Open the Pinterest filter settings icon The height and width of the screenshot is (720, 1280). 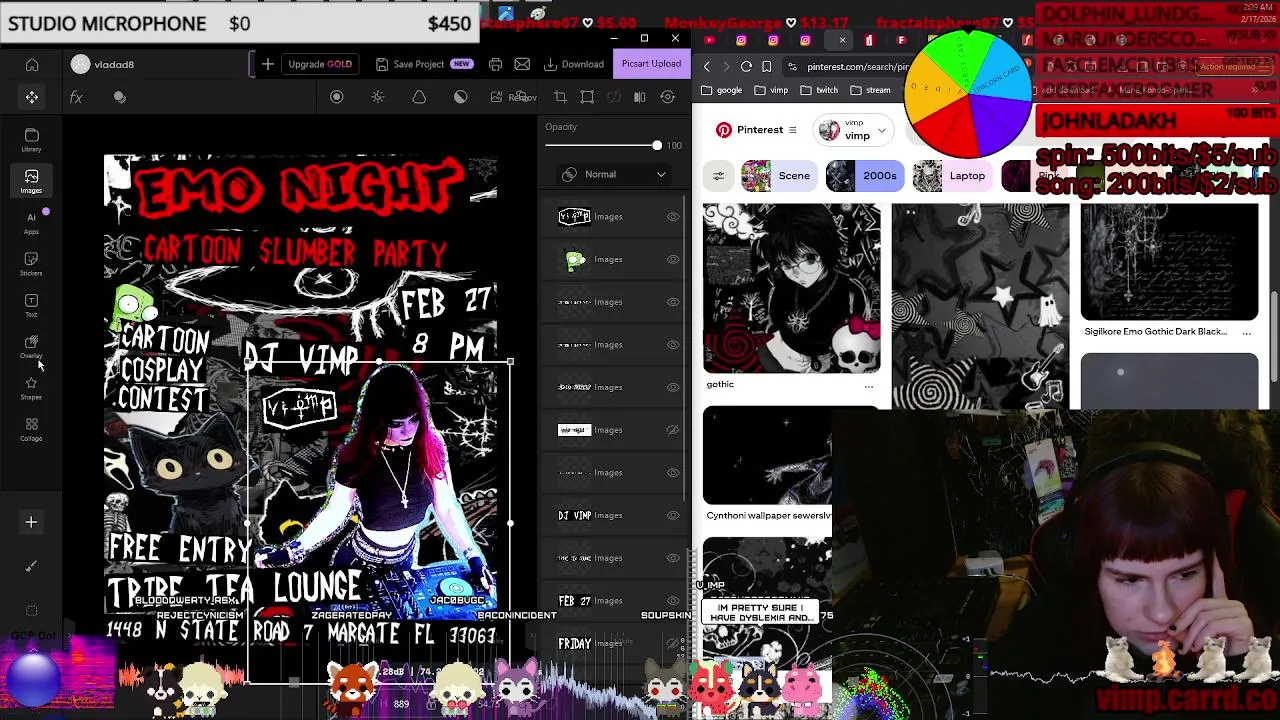pyautogui.click(x=718, y=176)
